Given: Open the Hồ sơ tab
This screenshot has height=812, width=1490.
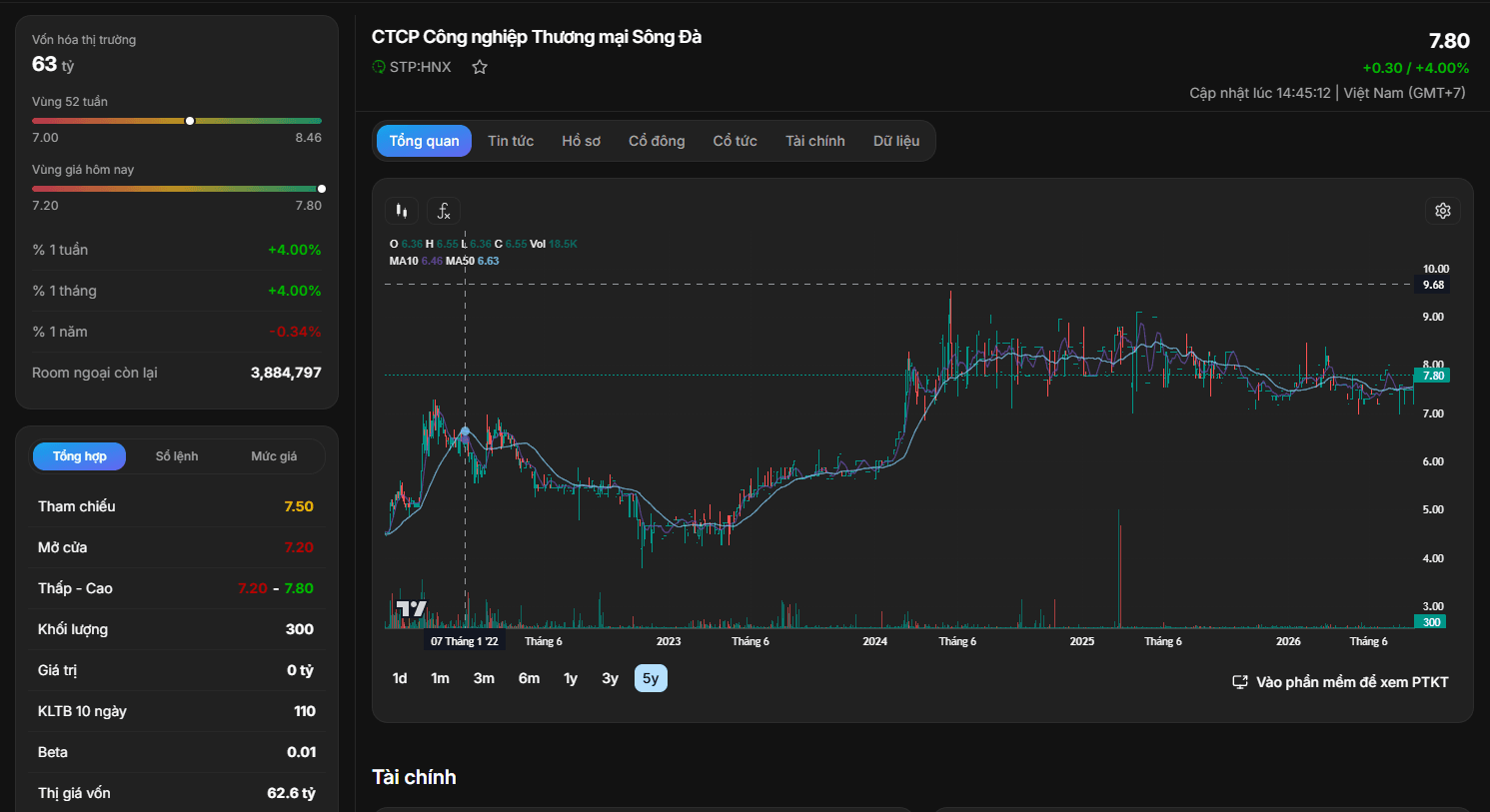Looking at the screenshot, I should [x=581, y=141].
